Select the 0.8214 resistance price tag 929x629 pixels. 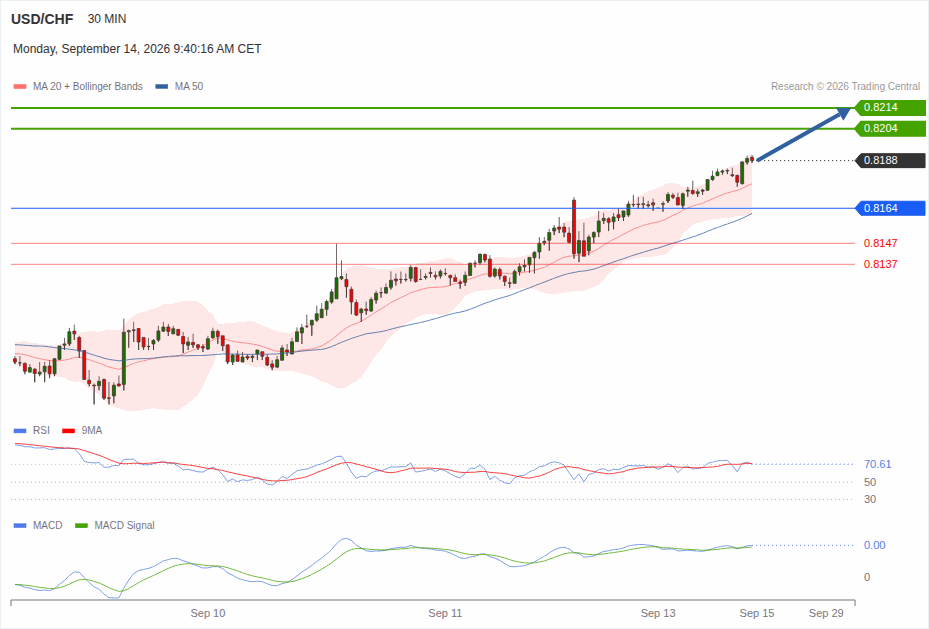click(890, 108)
